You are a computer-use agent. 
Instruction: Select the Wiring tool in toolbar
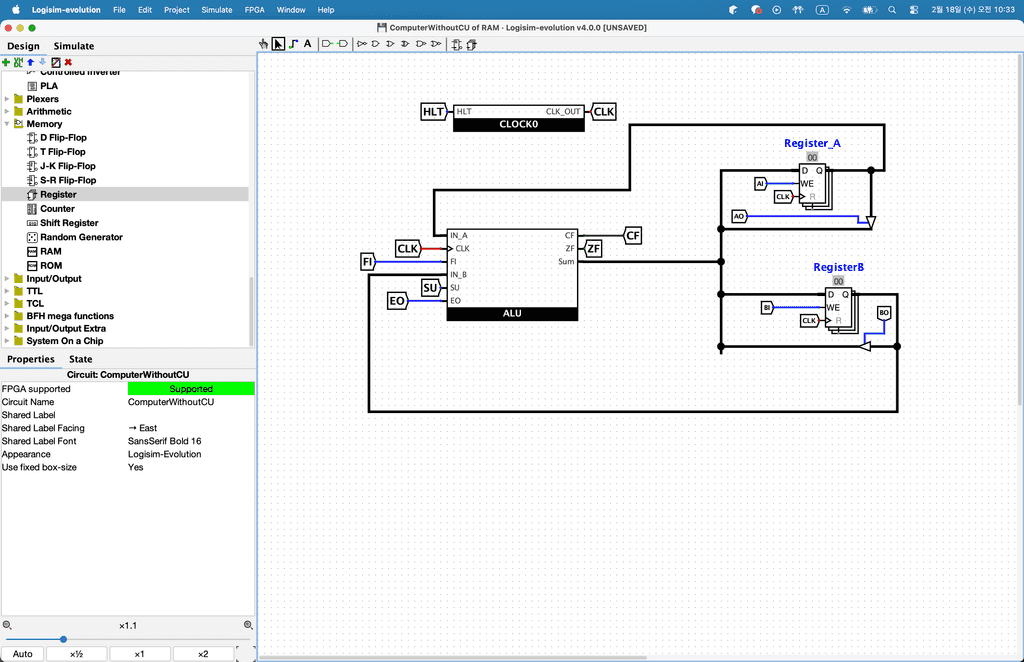pos(292,44)
